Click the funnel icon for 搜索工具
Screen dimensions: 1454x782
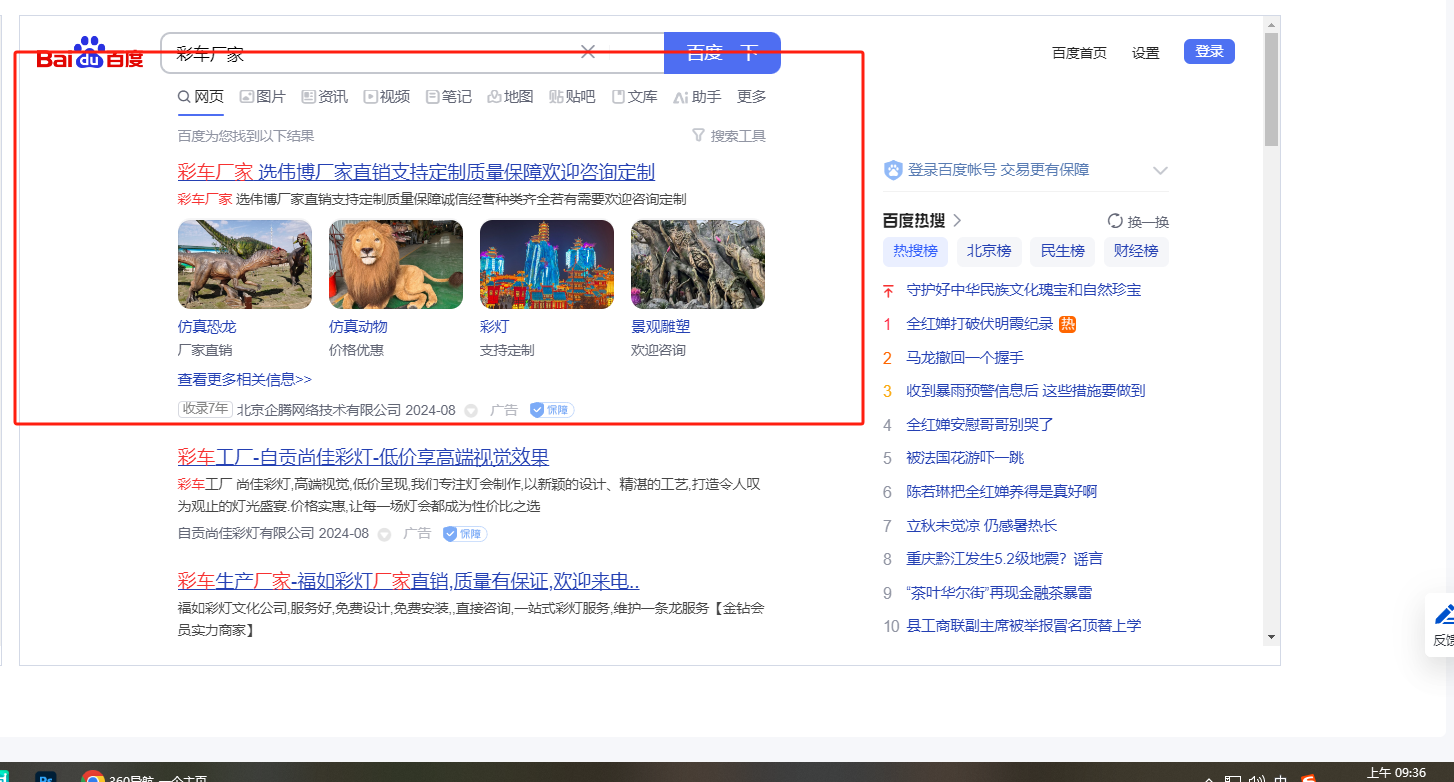click(x=698, y=136)
